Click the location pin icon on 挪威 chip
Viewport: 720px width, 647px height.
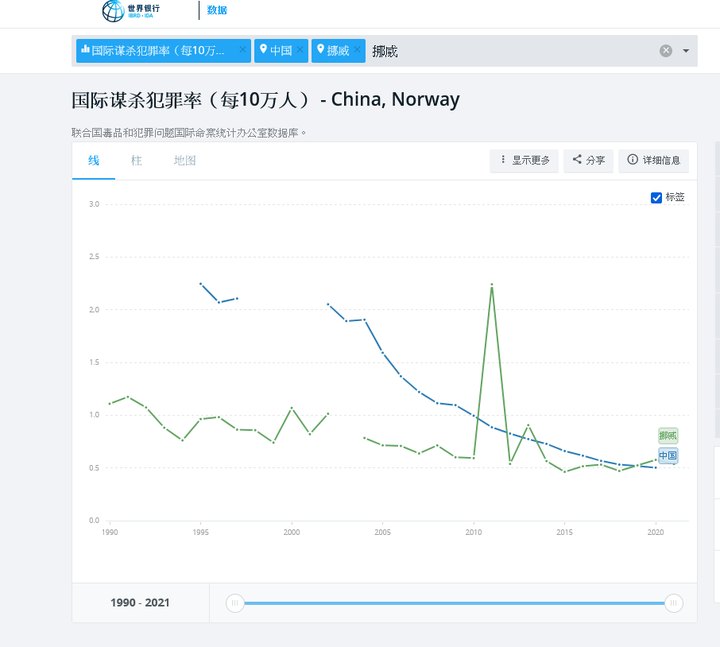click(x=321, y=49)
